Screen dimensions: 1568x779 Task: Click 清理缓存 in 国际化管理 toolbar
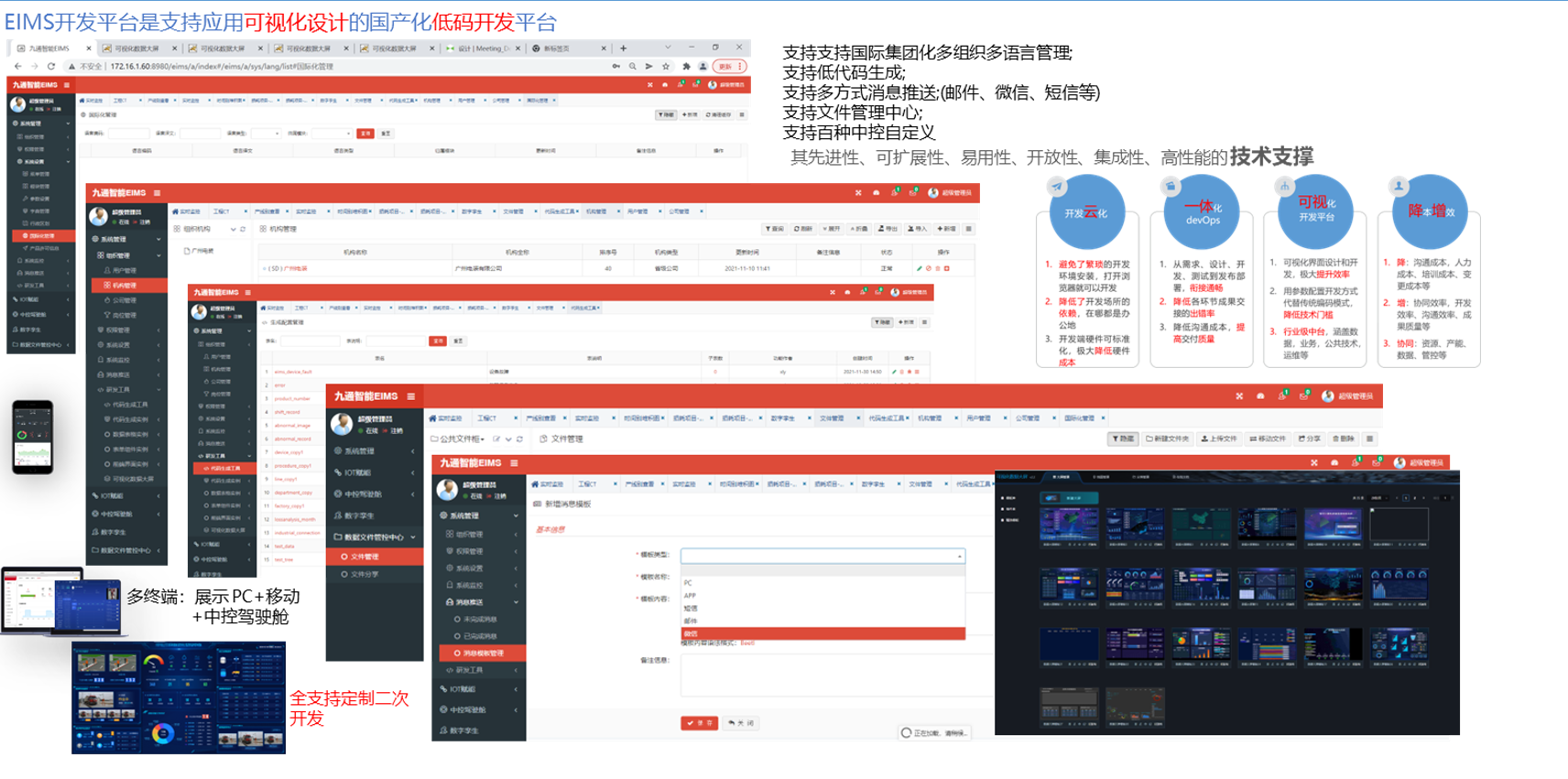coord(718,114)
